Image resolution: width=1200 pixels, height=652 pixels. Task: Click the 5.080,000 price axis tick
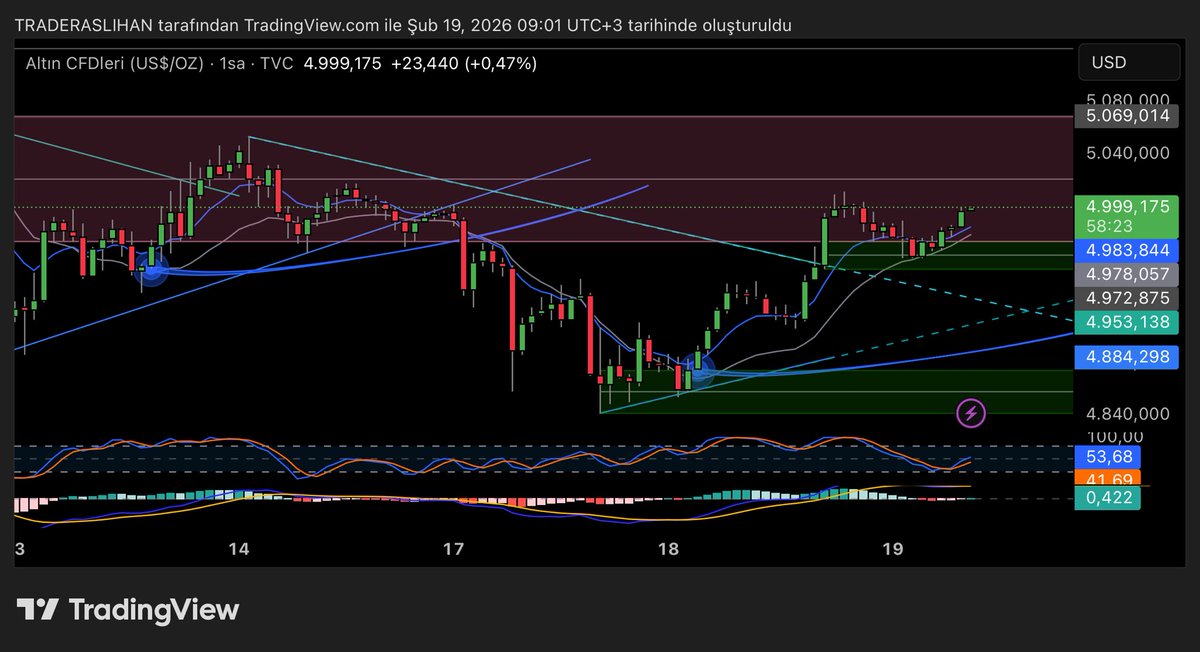coord(1130,100)
